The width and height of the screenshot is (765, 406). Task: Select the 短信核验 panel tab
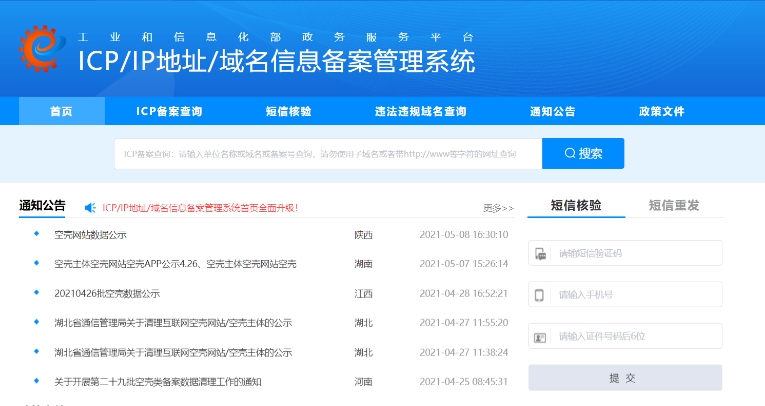pos(576,206)
